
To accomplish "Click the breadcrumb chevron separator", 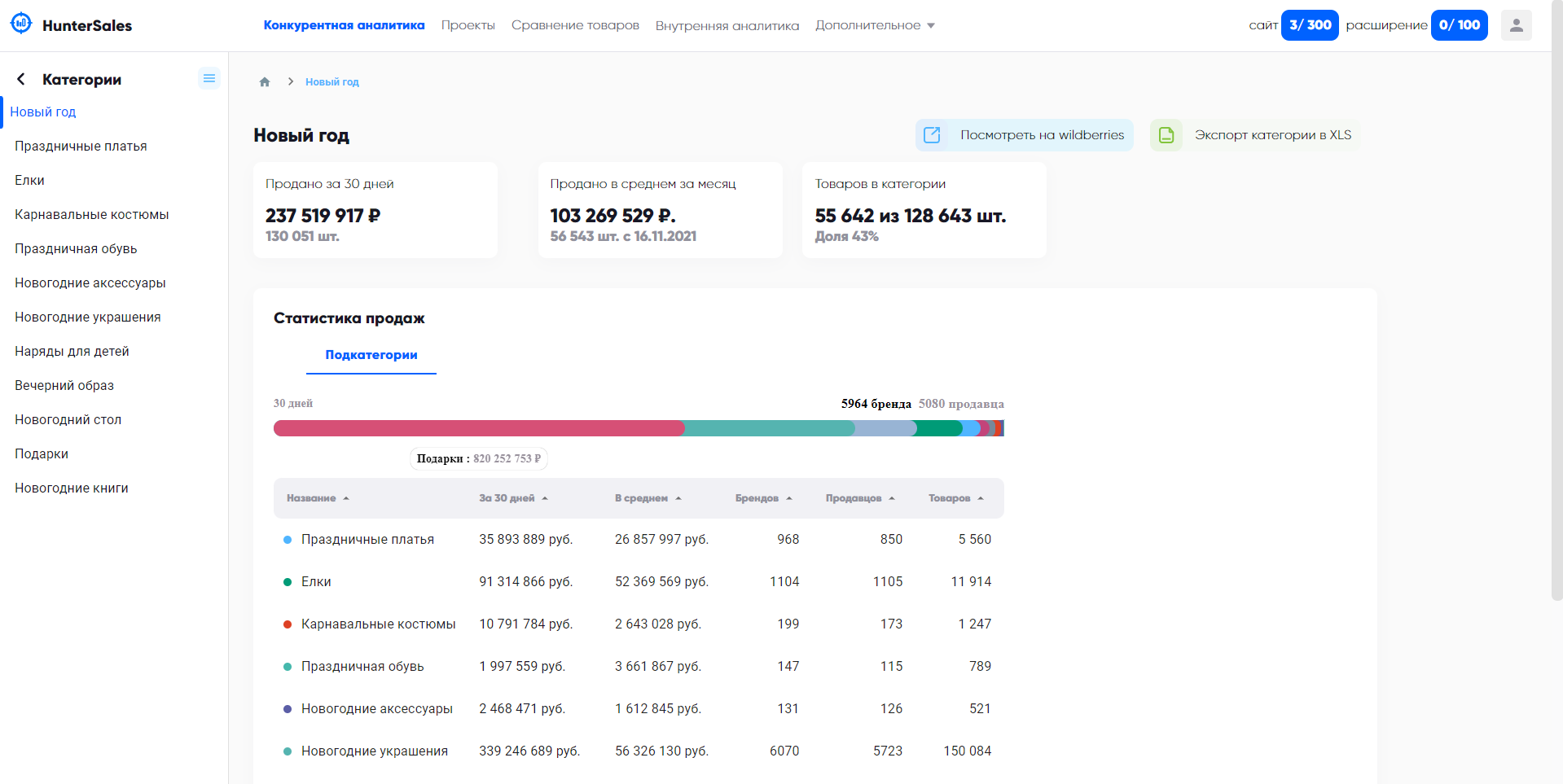I will coord(290,81).
